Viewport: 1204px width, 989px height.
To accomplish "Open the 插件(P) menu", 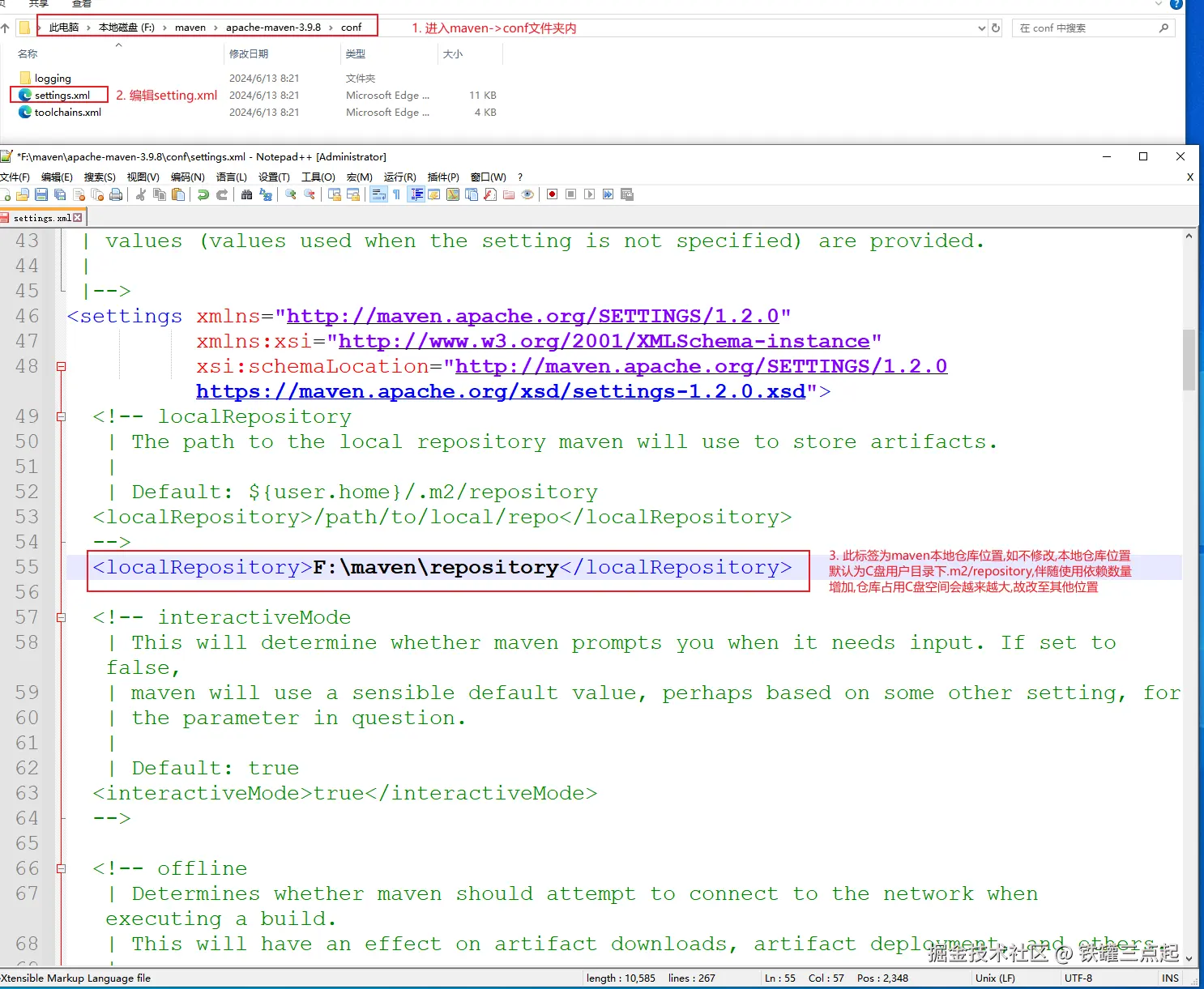I will point(443,177).
